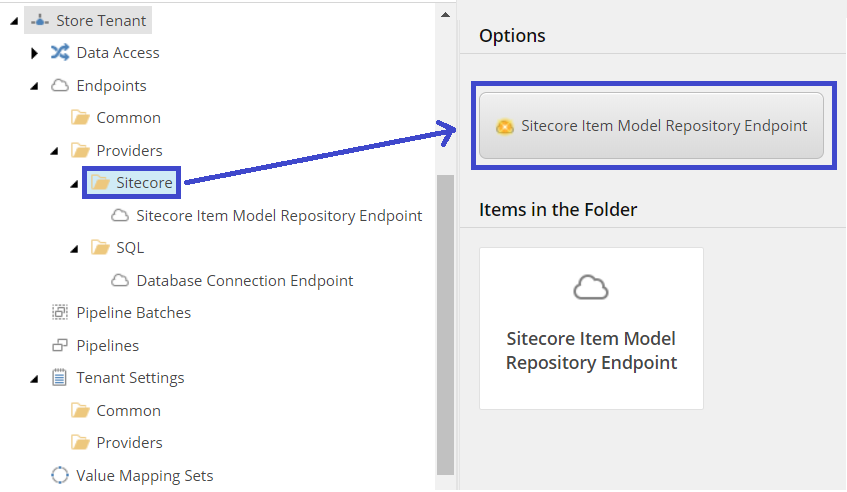This screenshot has height=492, width=847.
Task: Collapse the Providers node under Endpoints
Action: (55, 151)
